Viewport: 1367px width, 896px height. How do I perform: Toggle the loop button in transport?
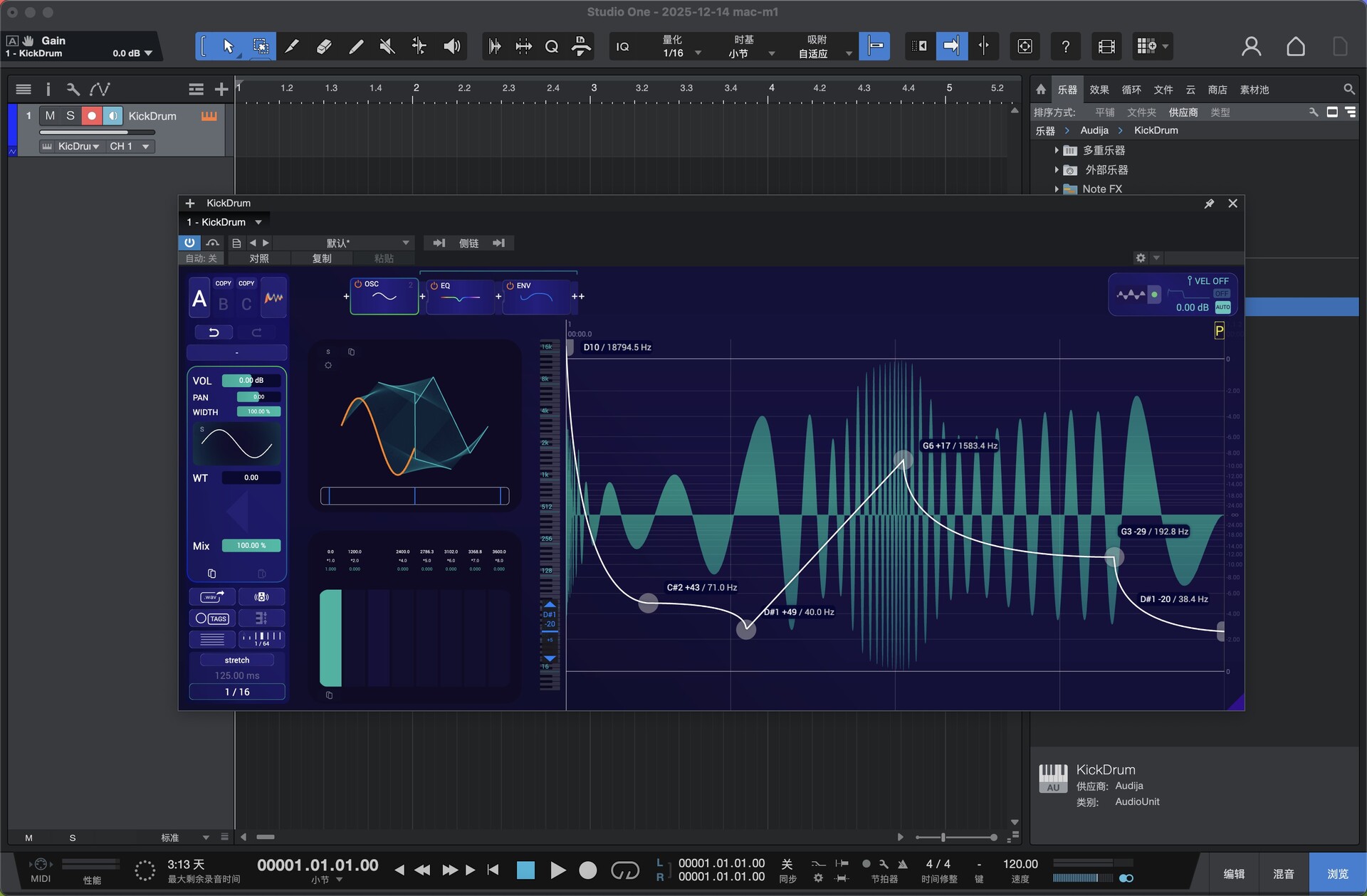624,870
